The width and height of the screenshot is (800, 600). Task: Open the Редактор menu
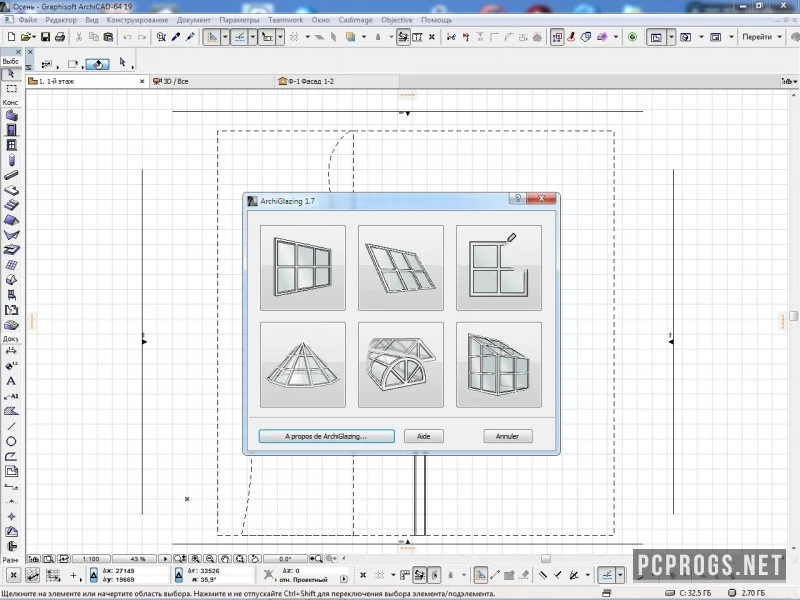[61, 20]
